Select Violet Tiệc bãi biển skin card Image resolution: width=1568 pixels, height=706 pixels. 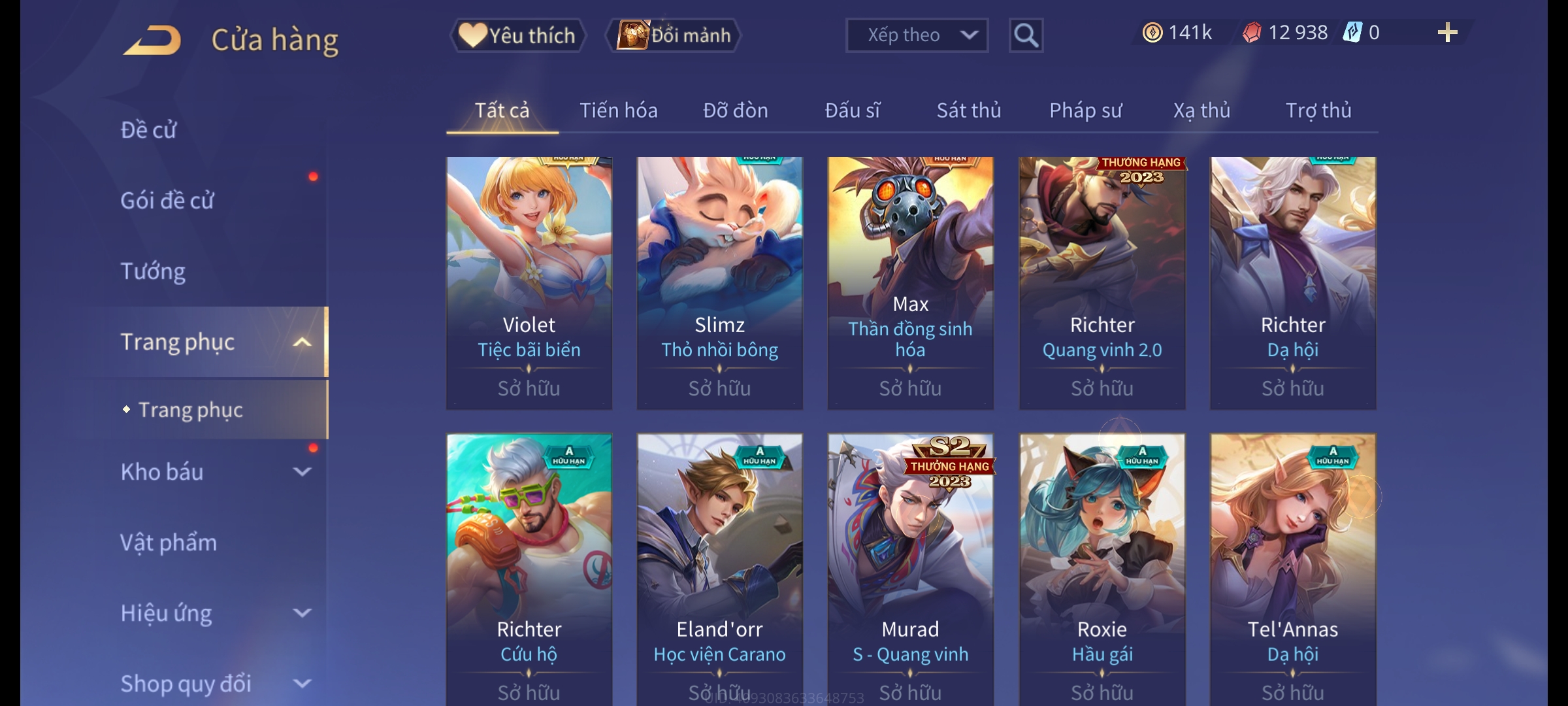tap(529, 283)
